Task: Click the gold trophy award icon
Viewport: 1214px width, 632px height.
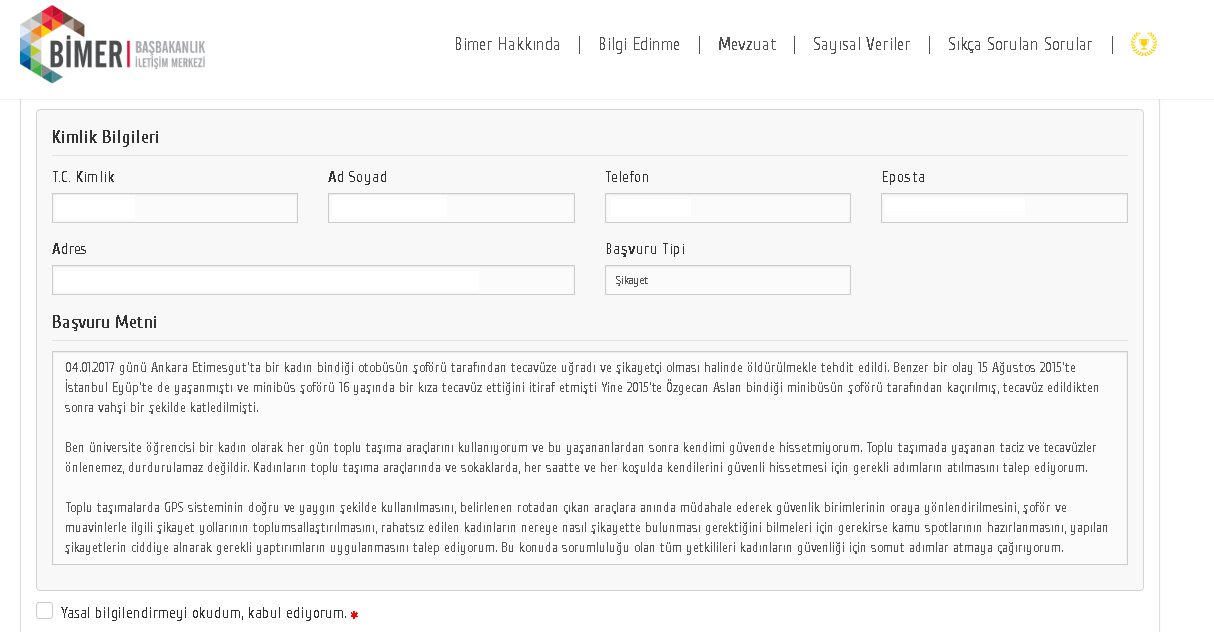Action: point(1143,44)
